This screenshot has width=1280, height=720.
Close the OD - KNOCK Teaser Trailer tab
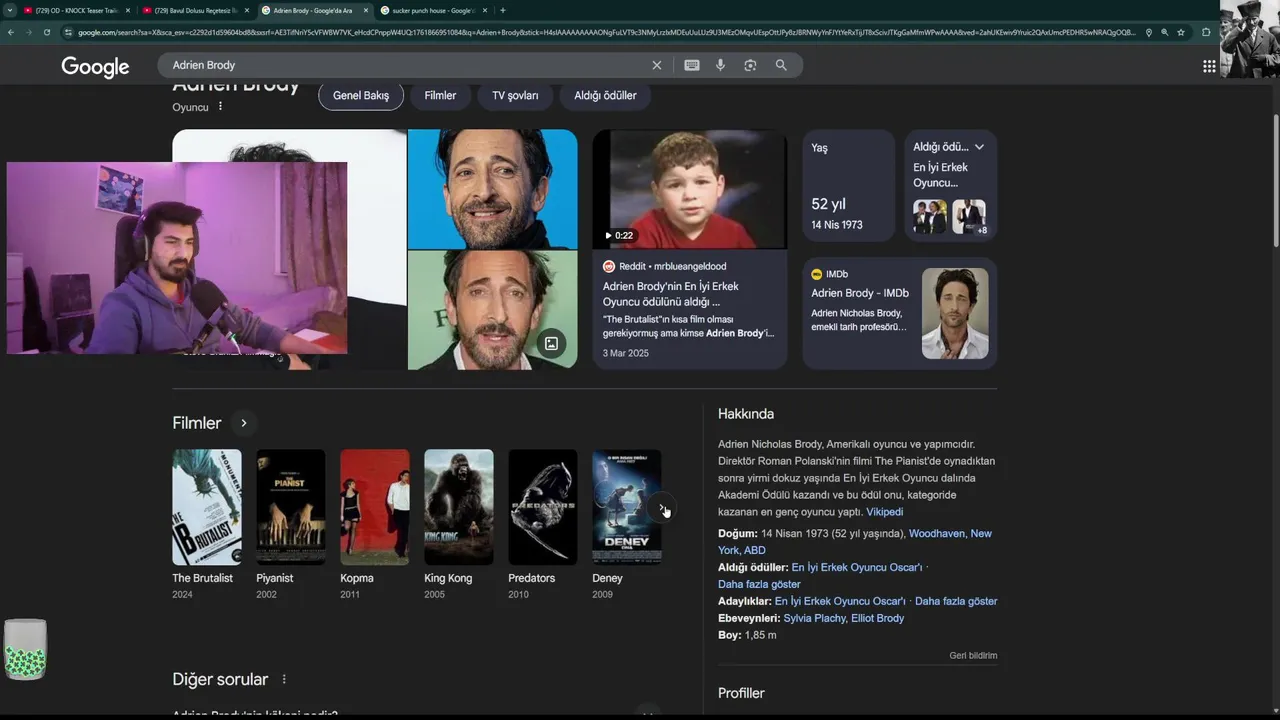(128, 10)
